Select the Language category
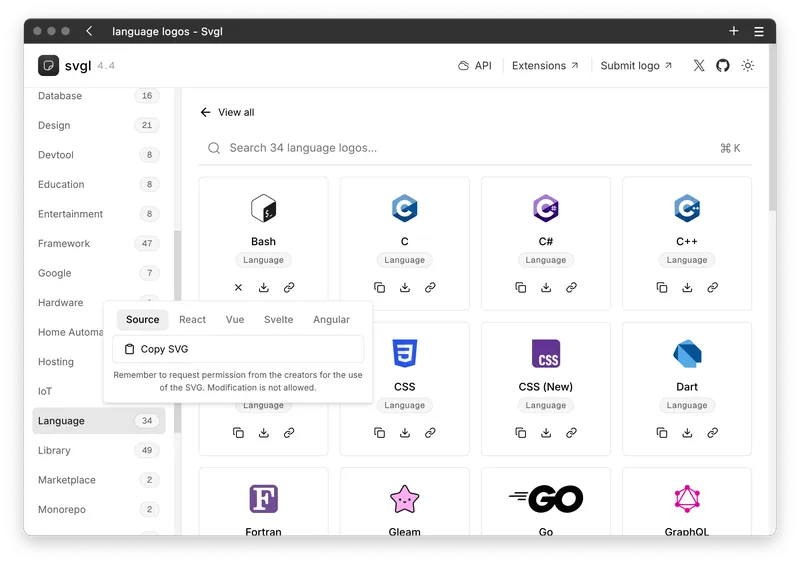 [98, 421]
